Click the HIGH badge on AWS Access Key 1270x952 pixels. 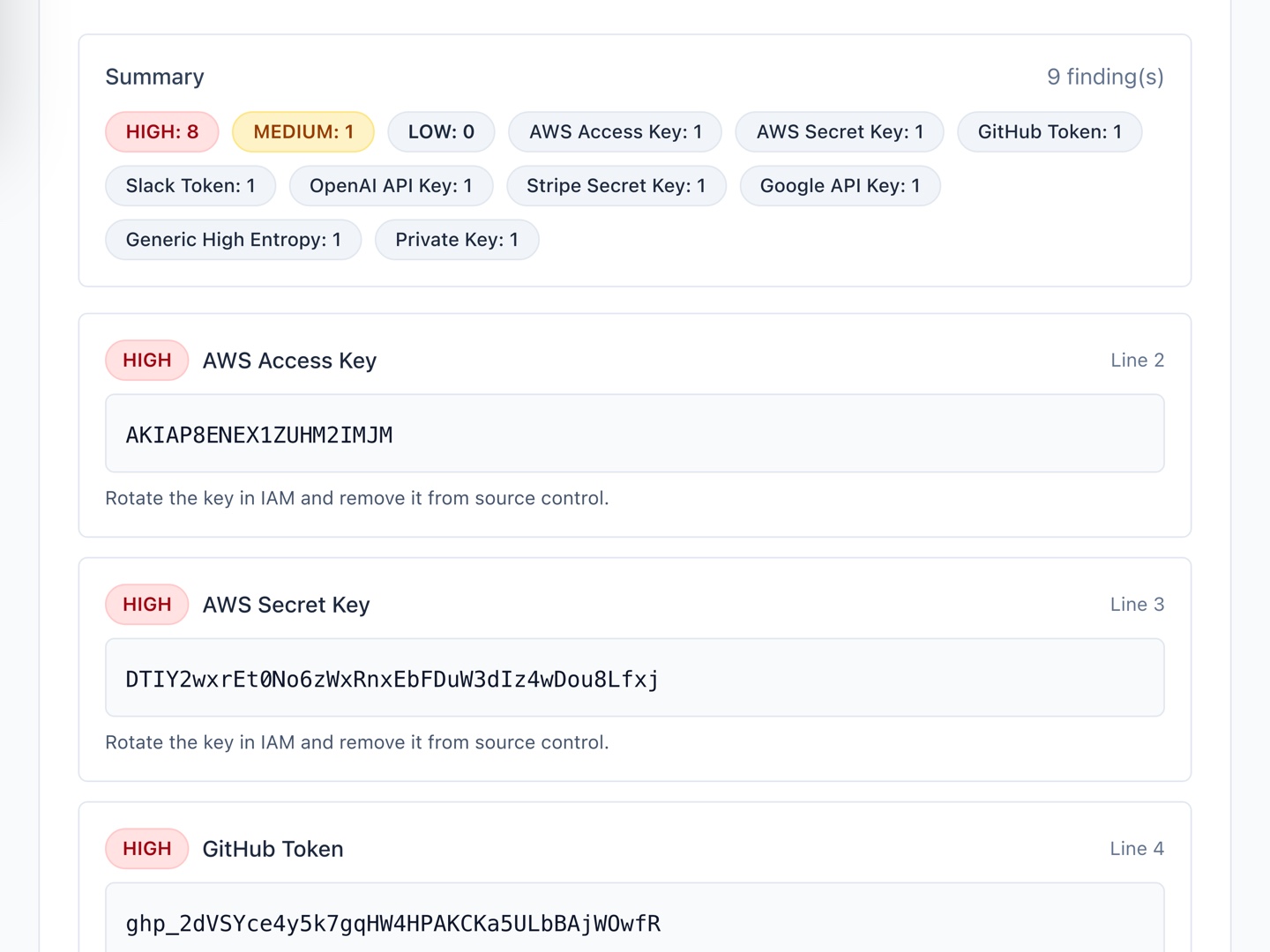pyautogui.click(x=147, y=361)
